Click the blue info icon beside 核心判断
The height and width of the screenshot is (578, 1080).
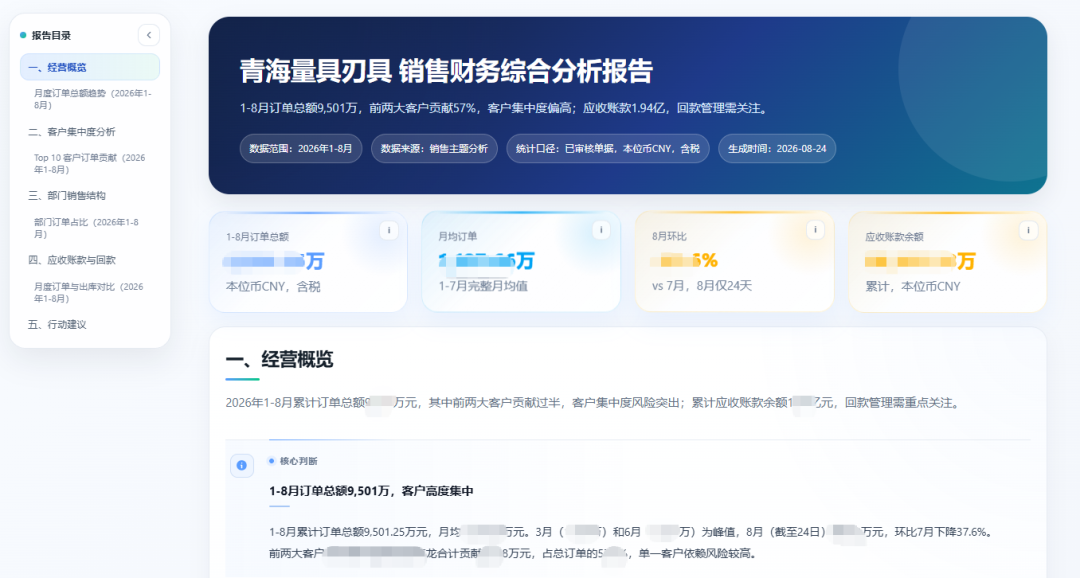[x=242, y=465]
